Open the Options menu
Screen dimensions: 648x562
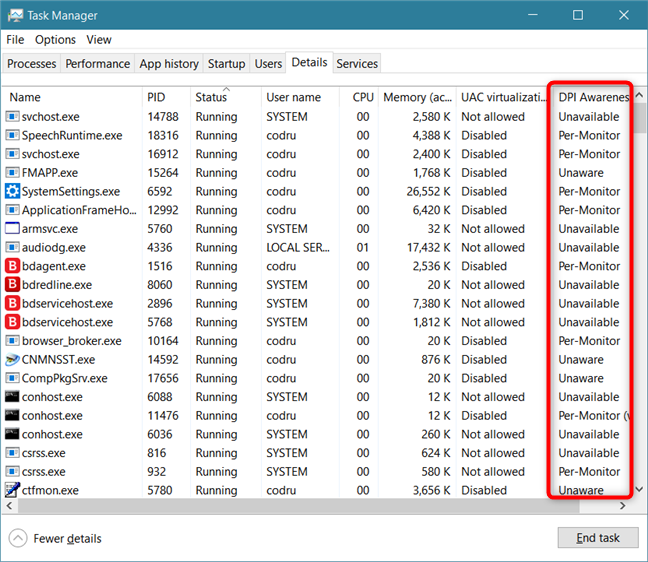(55, 40)
